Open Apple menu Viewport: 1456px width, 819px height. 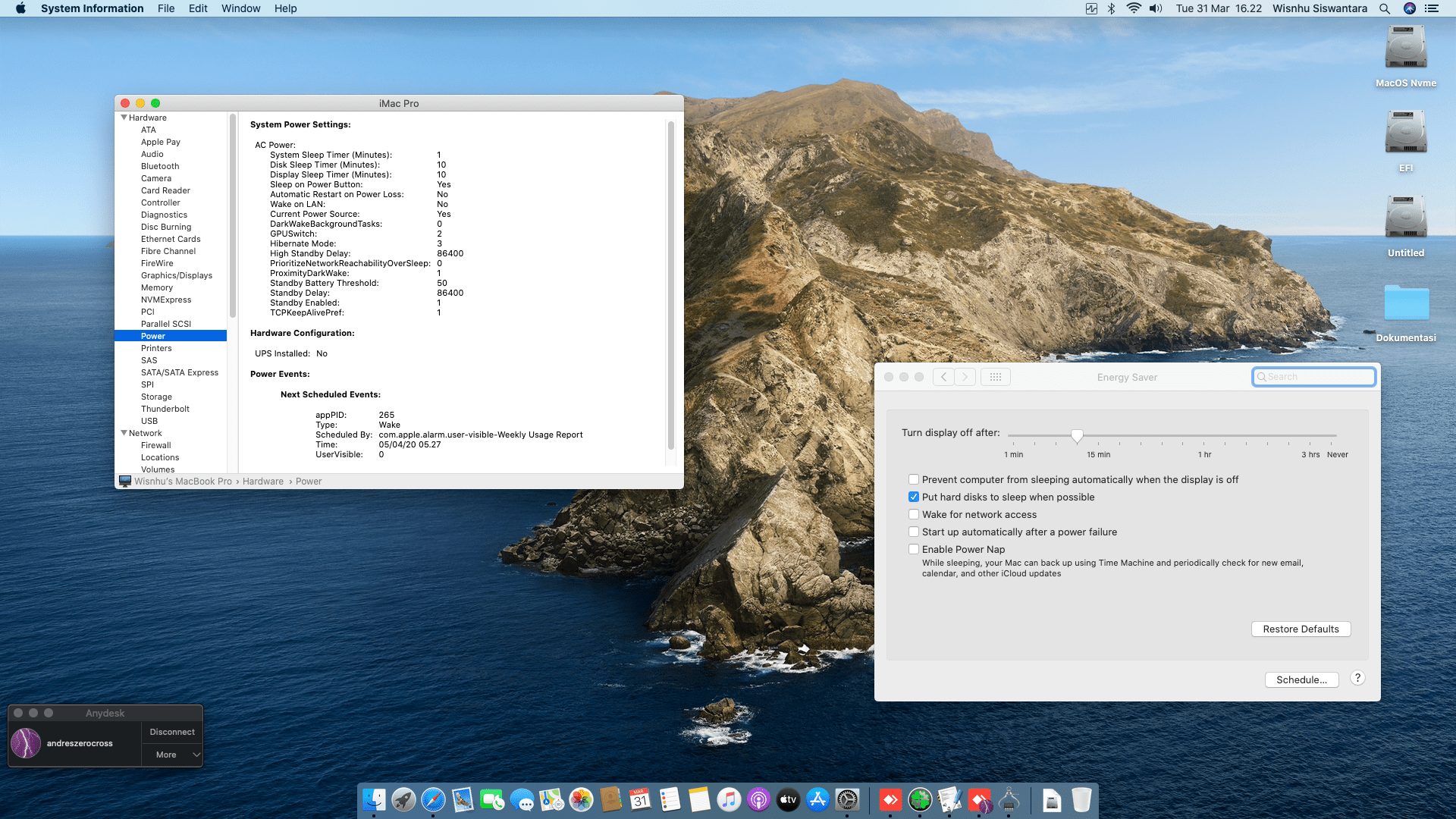point(20,8)
